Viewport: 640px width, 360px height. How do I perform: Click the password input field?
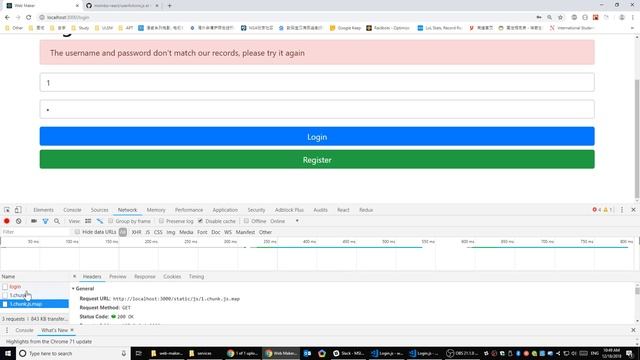(317, 109)
